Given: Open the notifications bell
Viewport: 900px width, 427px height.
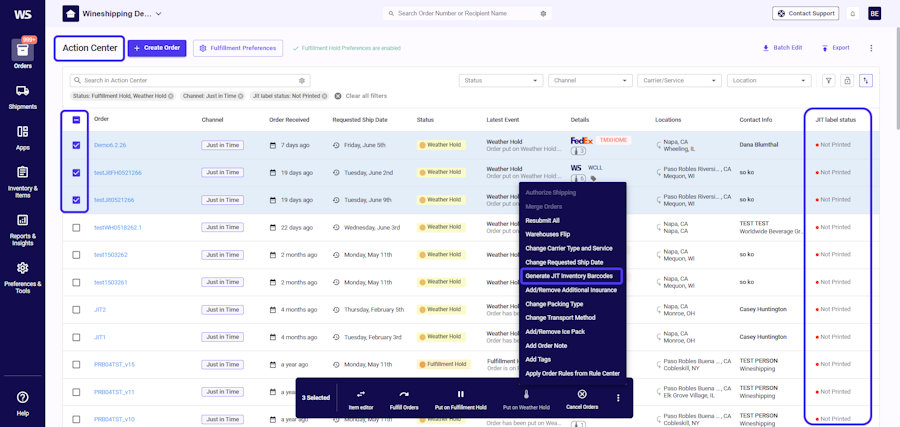Looking at the screenshot, I should 853,13.
